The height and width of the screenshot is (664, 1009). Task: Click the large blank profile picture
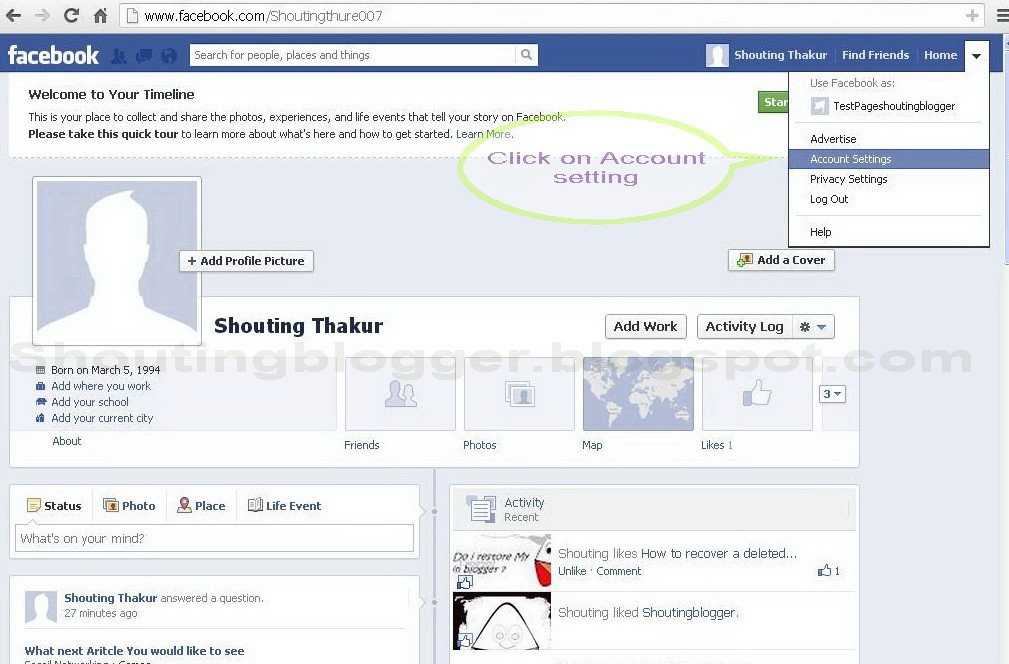click(x=117, y=261)
